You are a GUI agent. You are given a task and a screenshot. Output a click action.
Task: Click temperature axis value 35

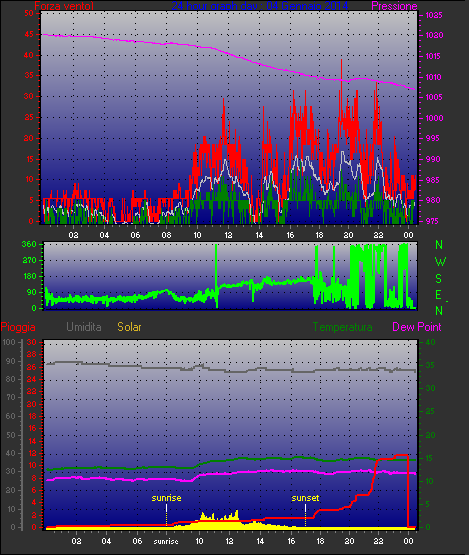point(430,365)
